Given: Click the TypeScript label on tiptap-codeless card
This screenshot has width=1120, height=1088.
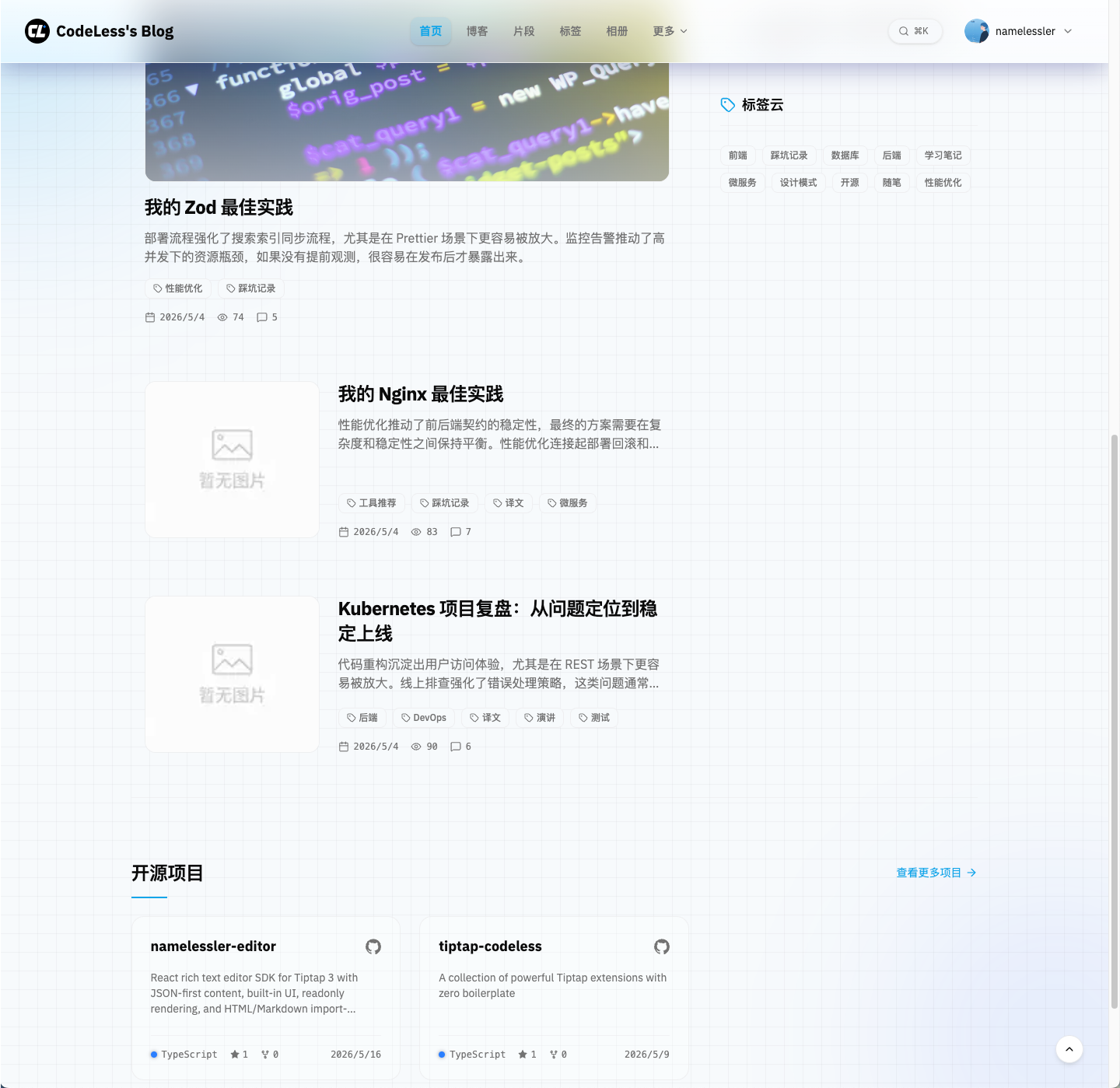Looking at the screenshot, I should 478,1055.
